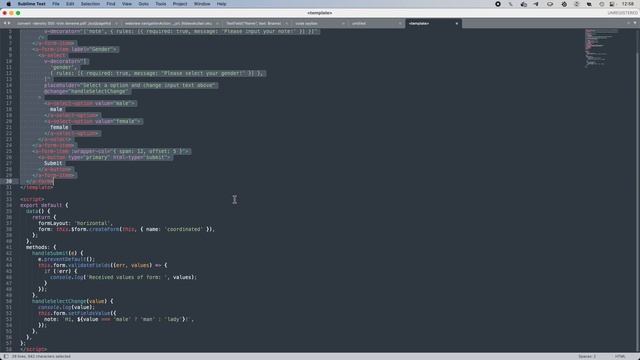Viewport: 640px width, 360px height.
Task: Toggle the panel switcher icon in status bar
Action: pos(6,356)
